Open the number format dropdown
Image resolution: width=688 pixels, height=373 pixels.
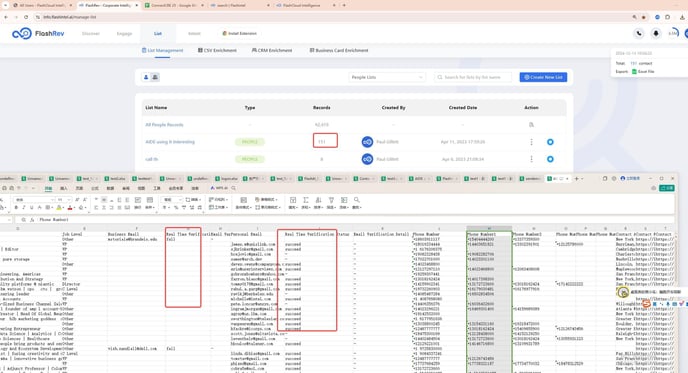click(171, 200)
